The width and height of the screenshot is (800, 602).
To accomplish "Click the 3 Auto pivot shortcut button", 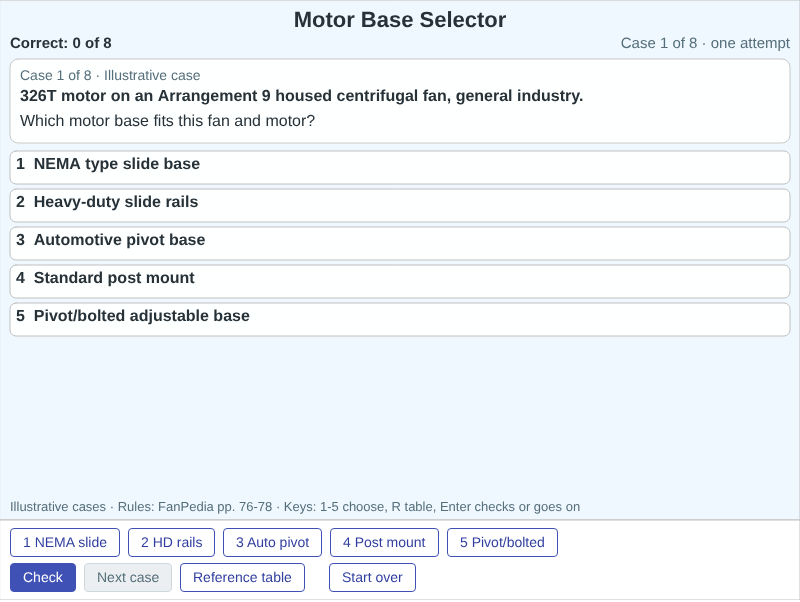I will (272, 542).
